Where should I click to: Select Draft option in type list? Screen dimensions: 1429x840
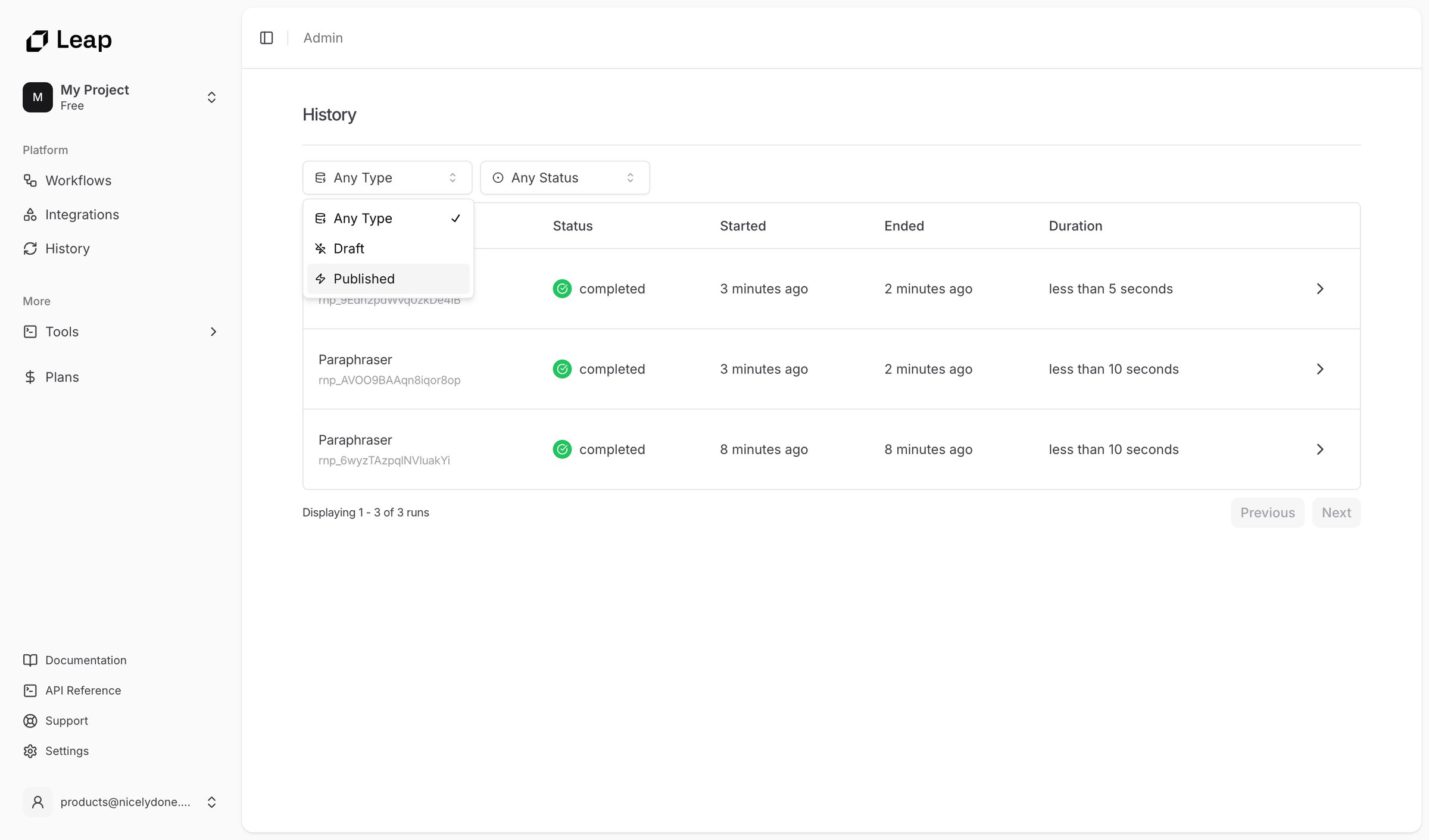click(x=388, y=248)
